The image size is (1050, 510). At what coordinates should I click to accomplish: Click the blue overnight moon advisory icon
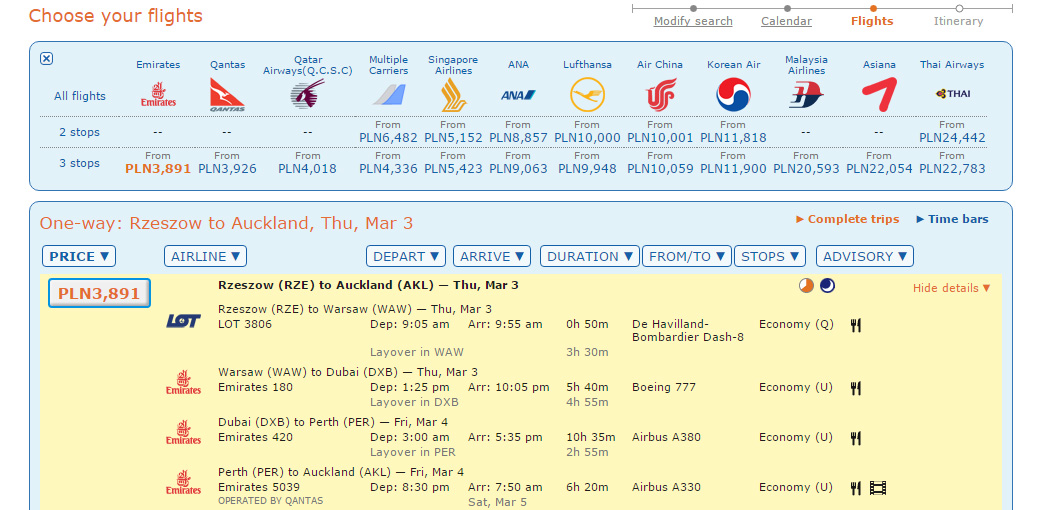click(828, 286)
